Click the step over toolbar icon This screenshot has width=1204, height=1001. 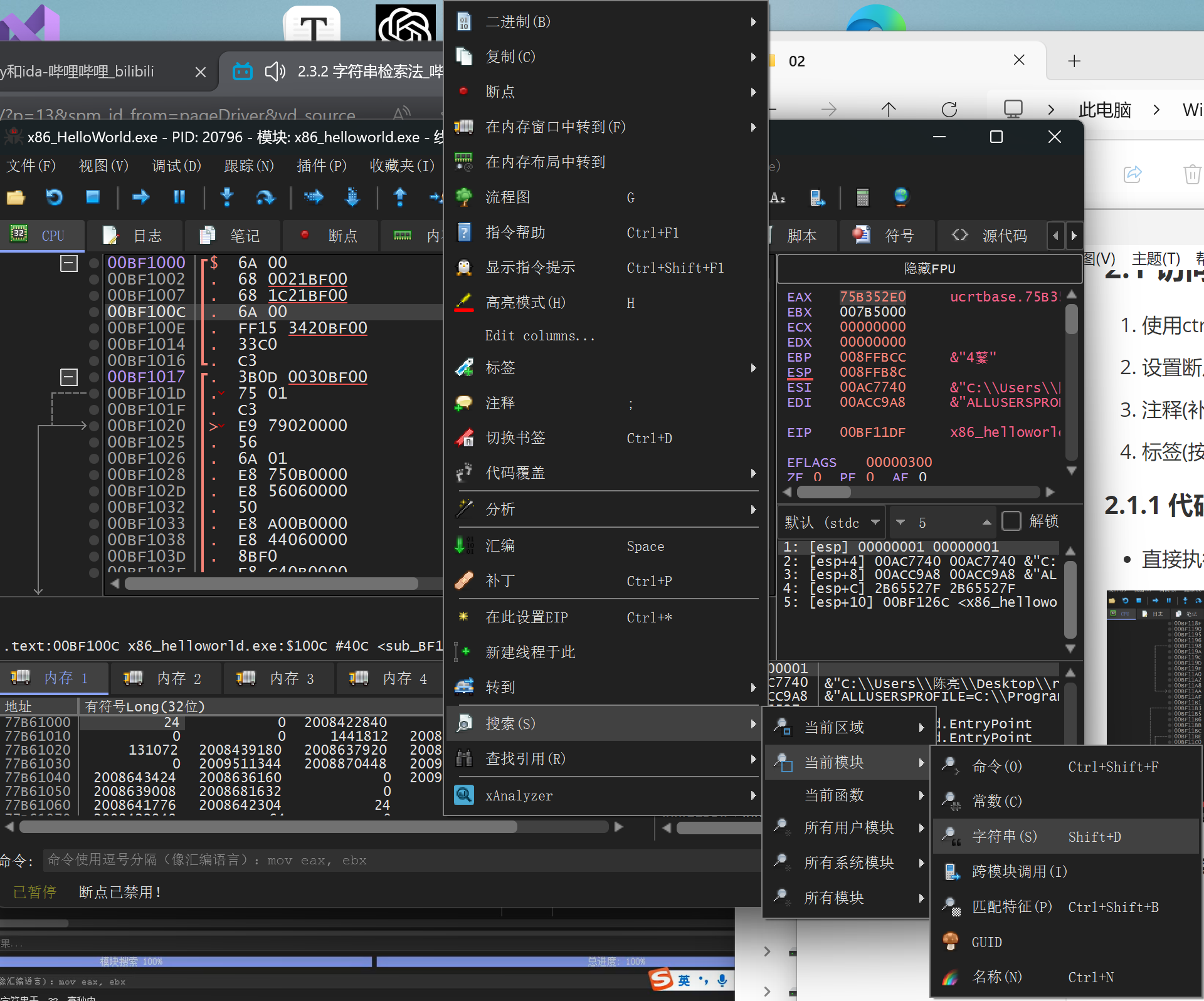[x=265, y=197]
